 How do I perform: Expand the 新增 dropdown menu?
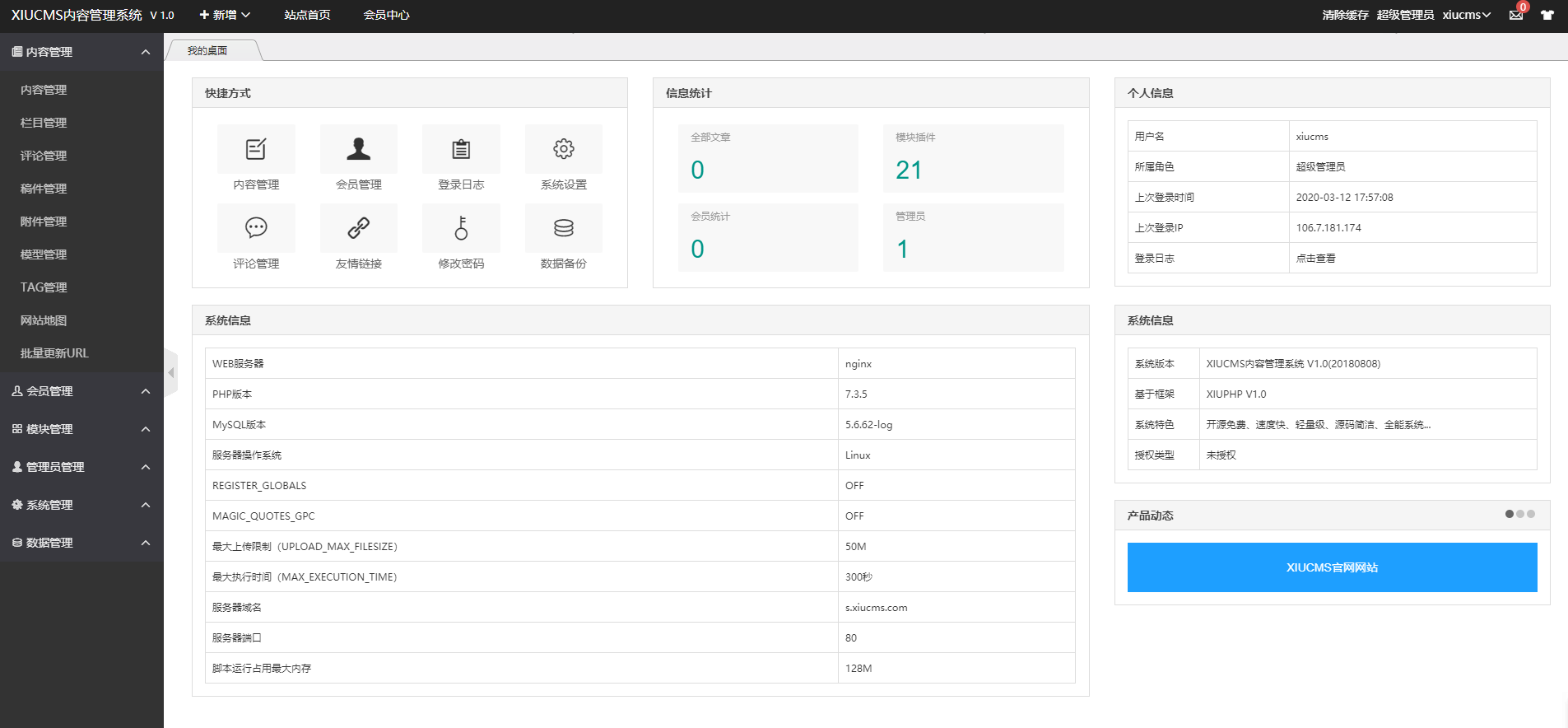225,15
